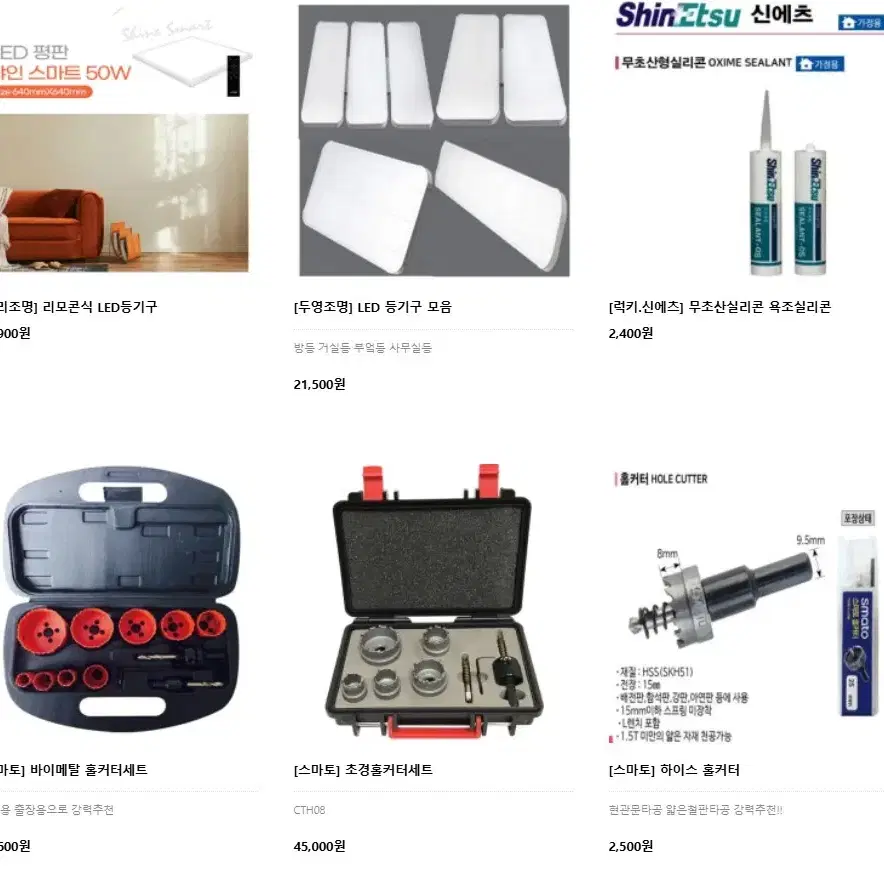
Task: Open the carbide hole cutter case image
Action: (x=434, y=601)
